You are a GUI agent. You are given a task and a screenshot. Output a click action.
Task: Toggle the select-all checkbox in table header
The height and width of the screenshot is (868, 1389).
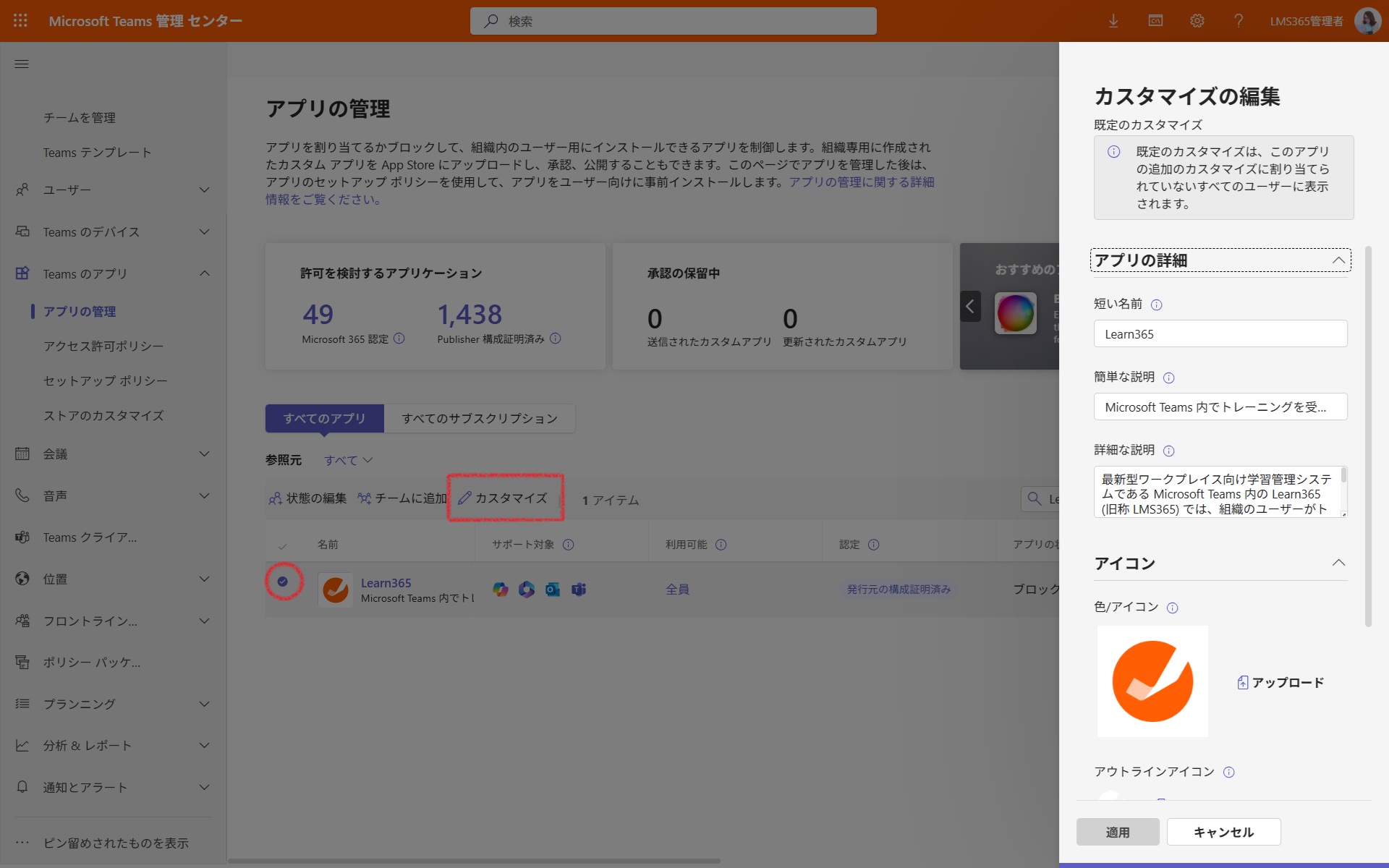point(283,545)
